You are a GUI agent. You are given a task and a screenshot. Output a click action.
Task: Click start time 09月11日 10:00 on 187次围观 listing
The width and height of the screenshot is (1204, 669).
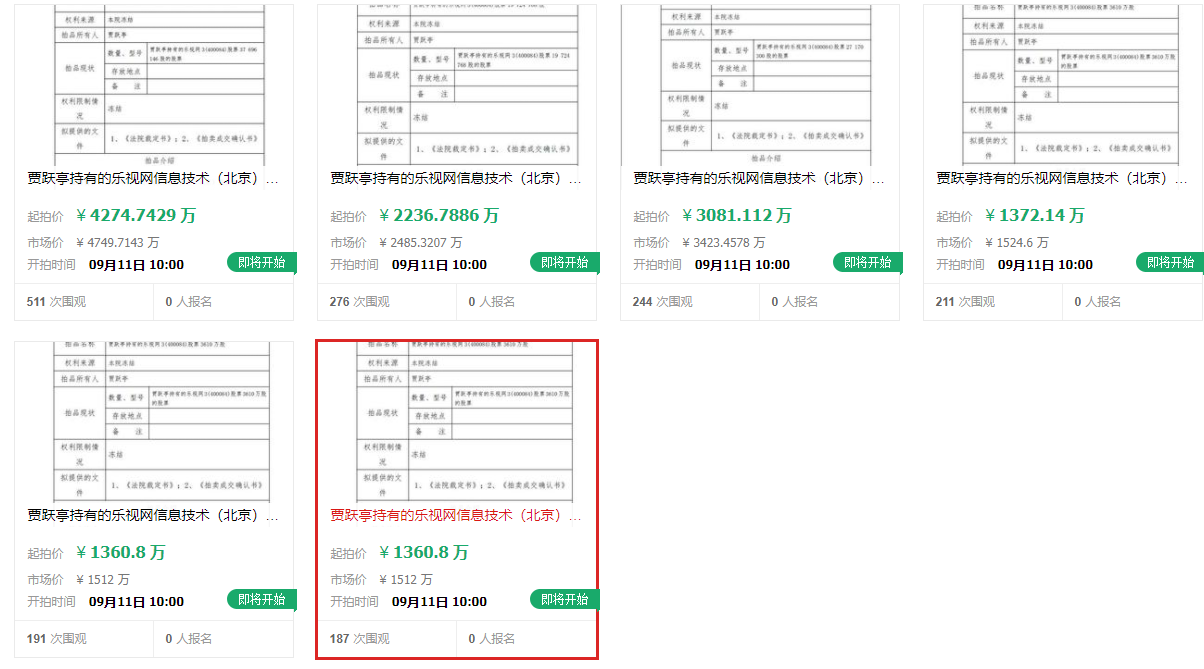[x=440, y=602]
